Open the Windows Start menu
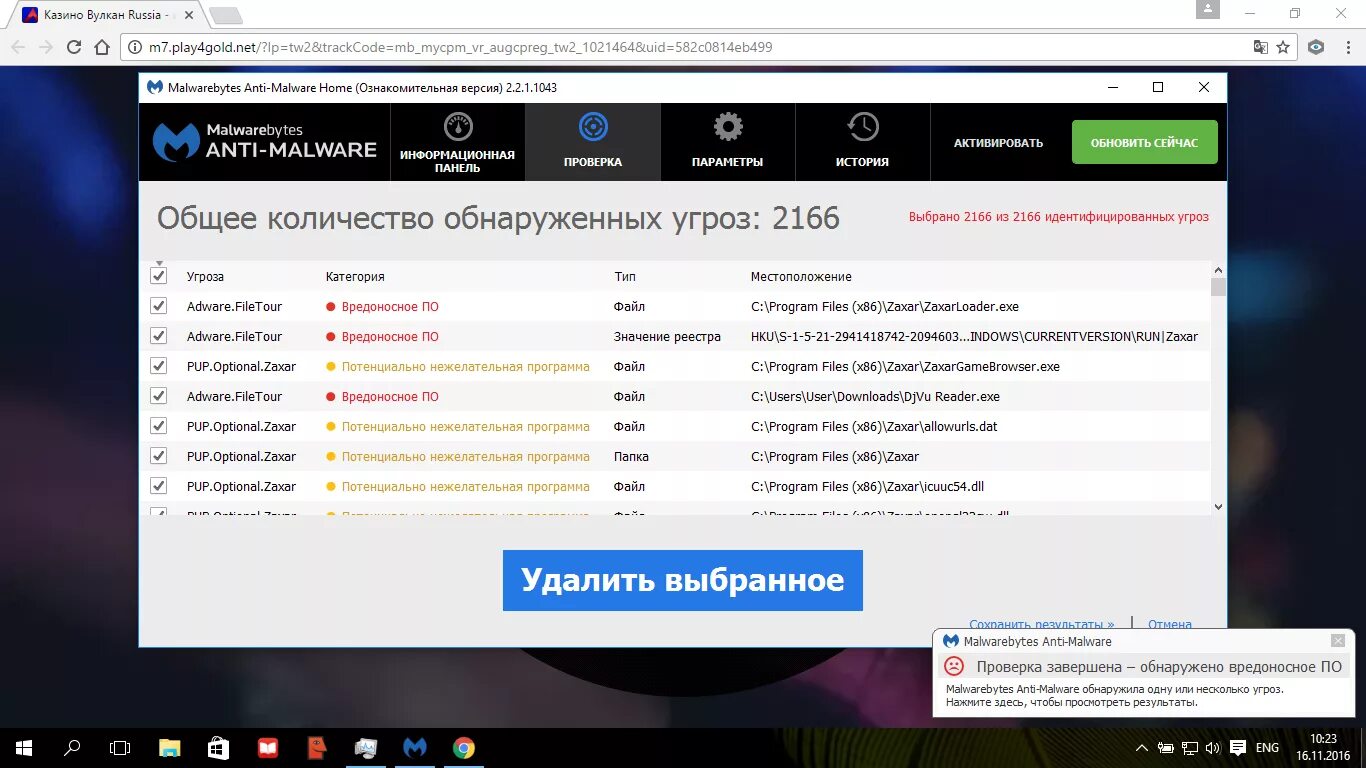 click(24, 748)
